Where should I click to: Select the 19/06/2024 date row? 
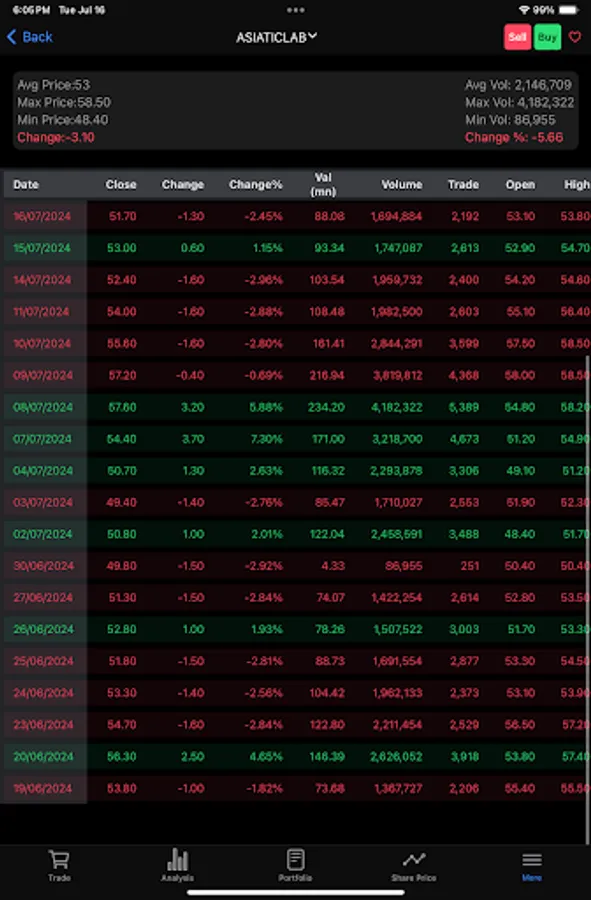click(x=296, y=789)
